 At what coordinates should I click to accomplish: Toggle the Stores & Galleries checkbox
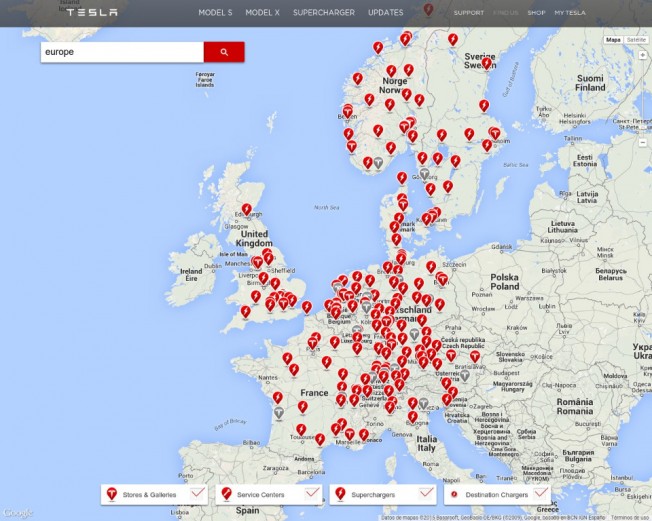point(198,493)
